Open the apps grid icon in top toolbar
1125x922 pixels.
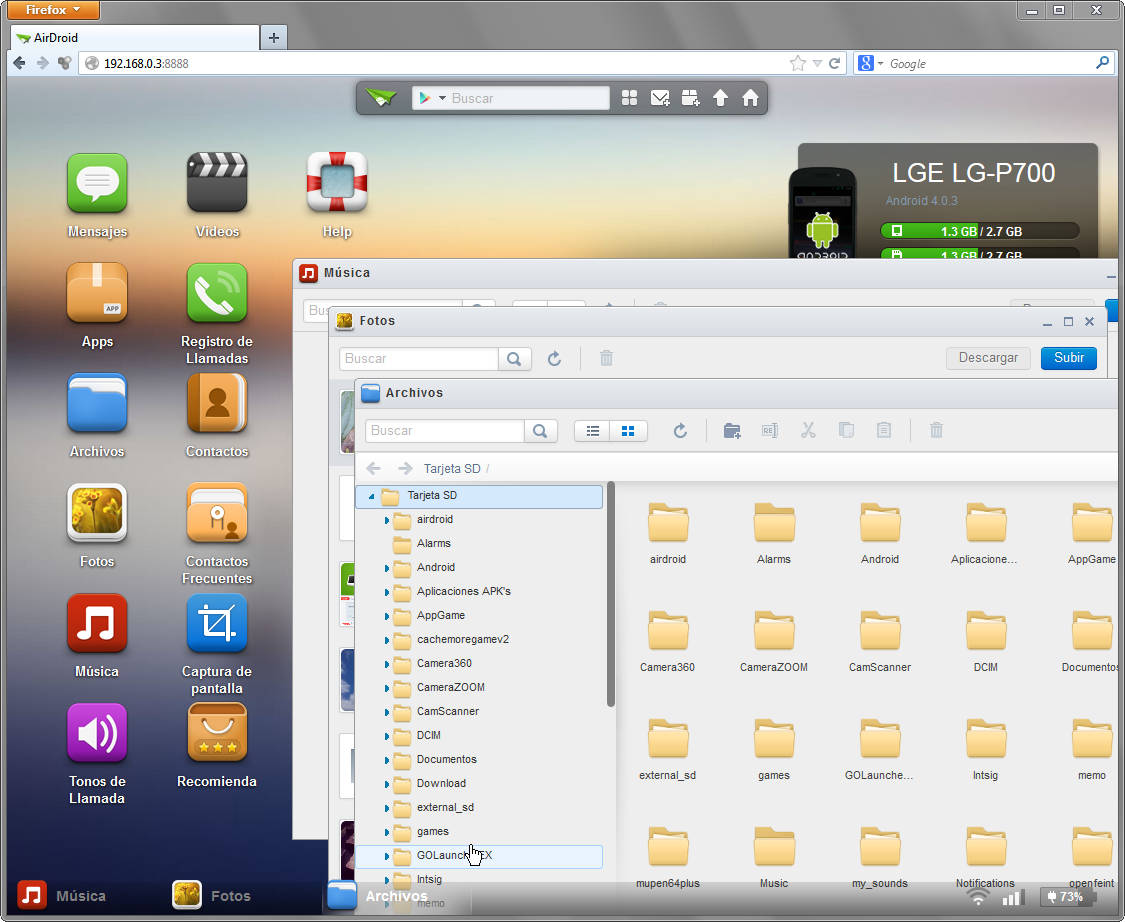click(x=629, y=98)
